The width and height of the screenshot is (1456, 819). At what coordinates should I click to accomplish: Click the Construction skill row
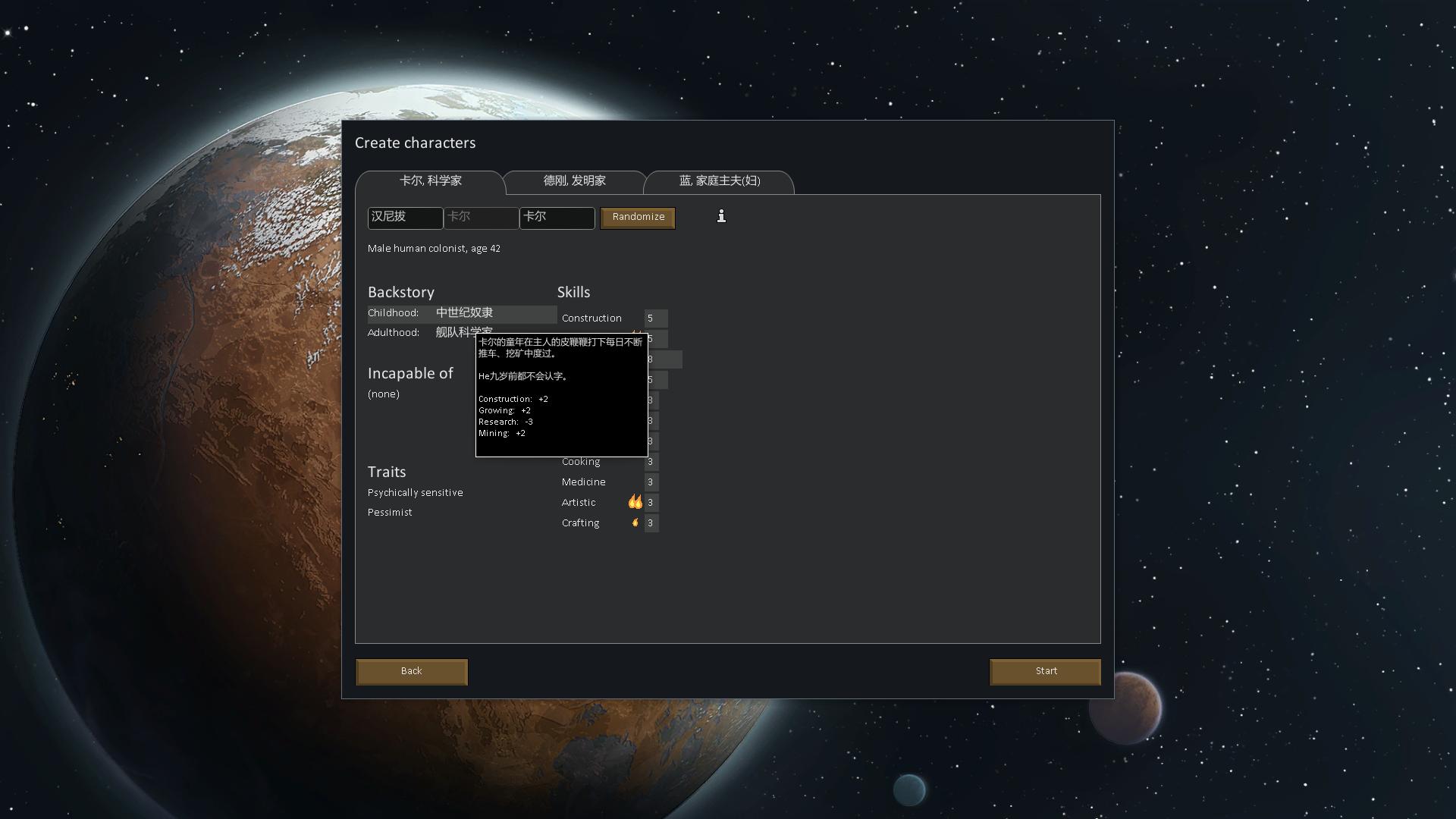(614, 318)
